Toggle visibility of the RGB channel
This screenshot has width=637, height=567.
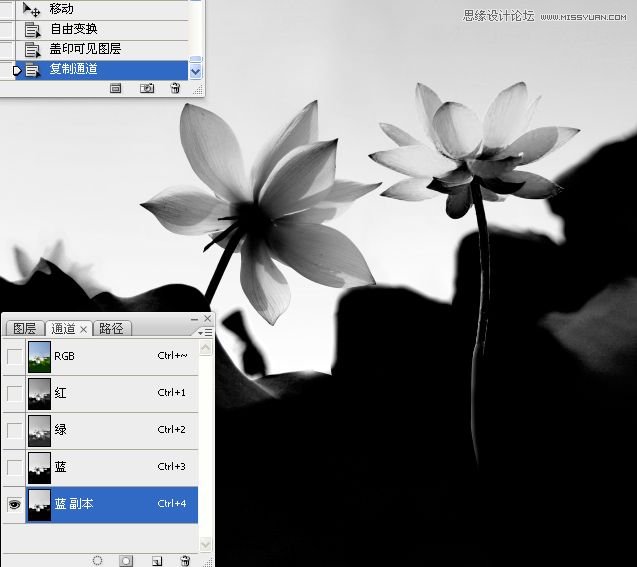pyautogui.click(x=15, y=357)
